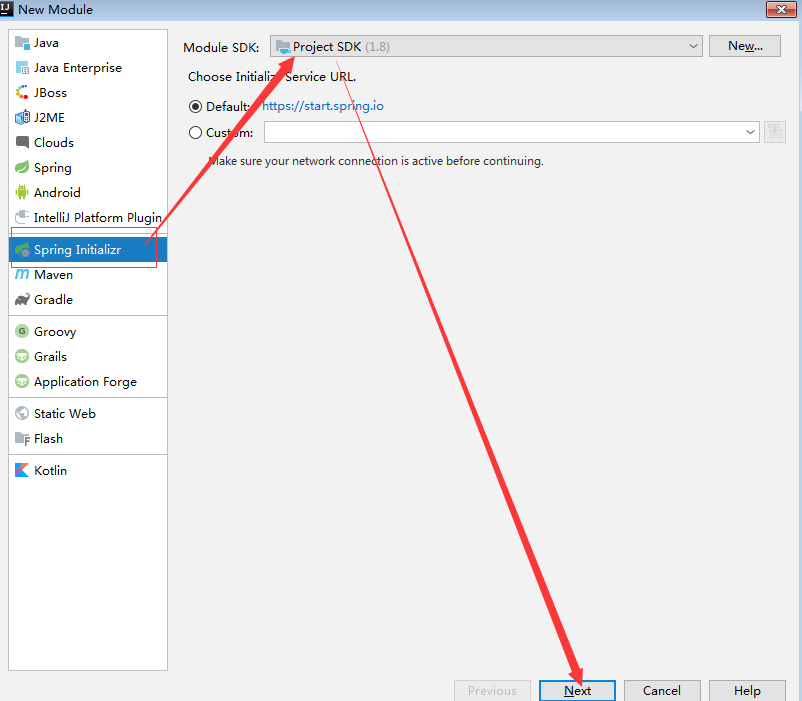802x701 pixels.
Task: Click the JBoss colorful icon
Action: tap(22, 93)
